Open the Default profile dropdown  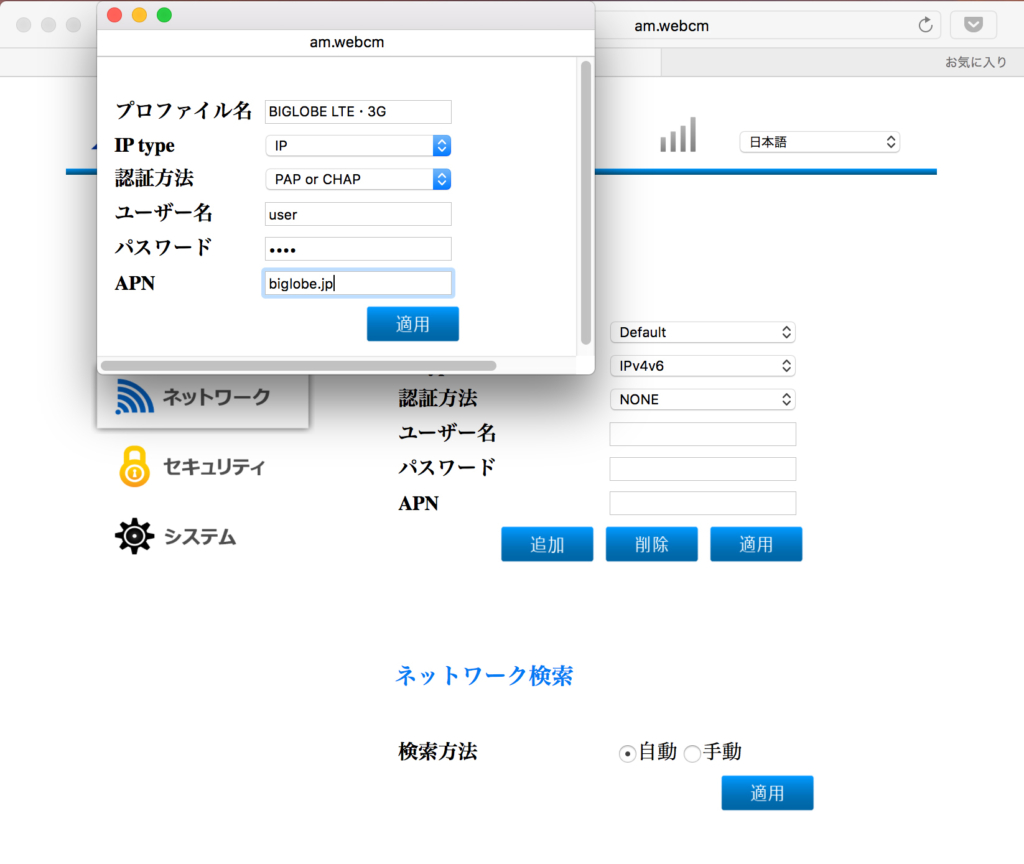pyautogui.click(x=703, y=332)
